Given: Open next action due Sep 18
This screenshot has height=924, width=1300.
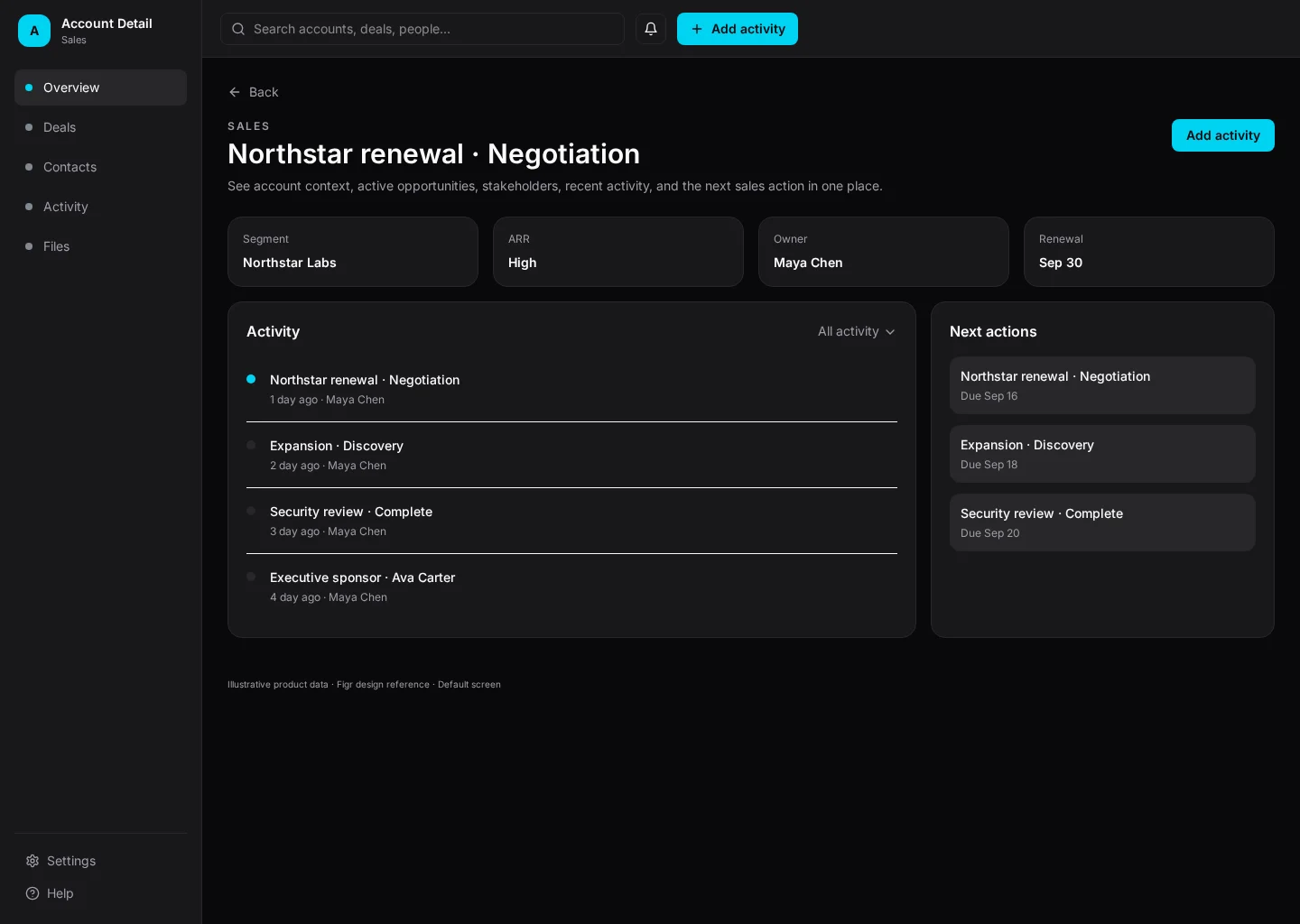Looking at the screenshot, I should point(1102,454).
